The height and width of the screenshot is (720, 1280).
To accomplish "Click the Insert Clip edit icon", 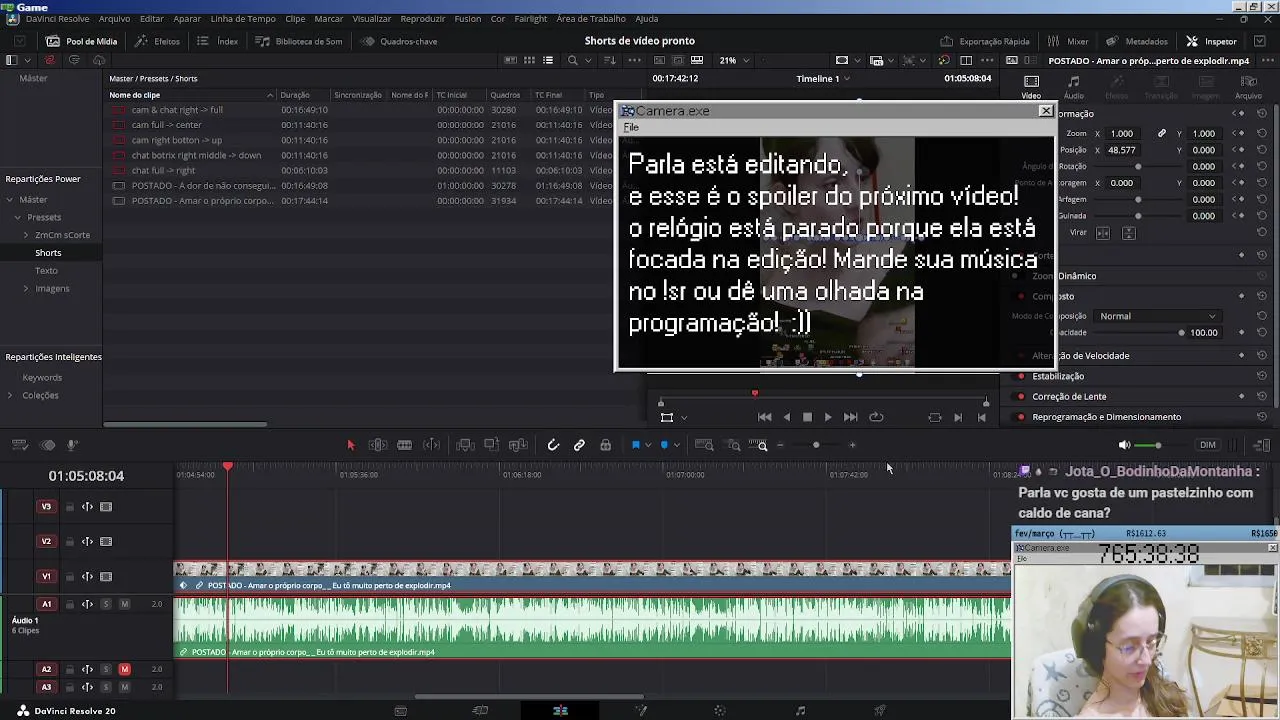I will tap(465, 445).
